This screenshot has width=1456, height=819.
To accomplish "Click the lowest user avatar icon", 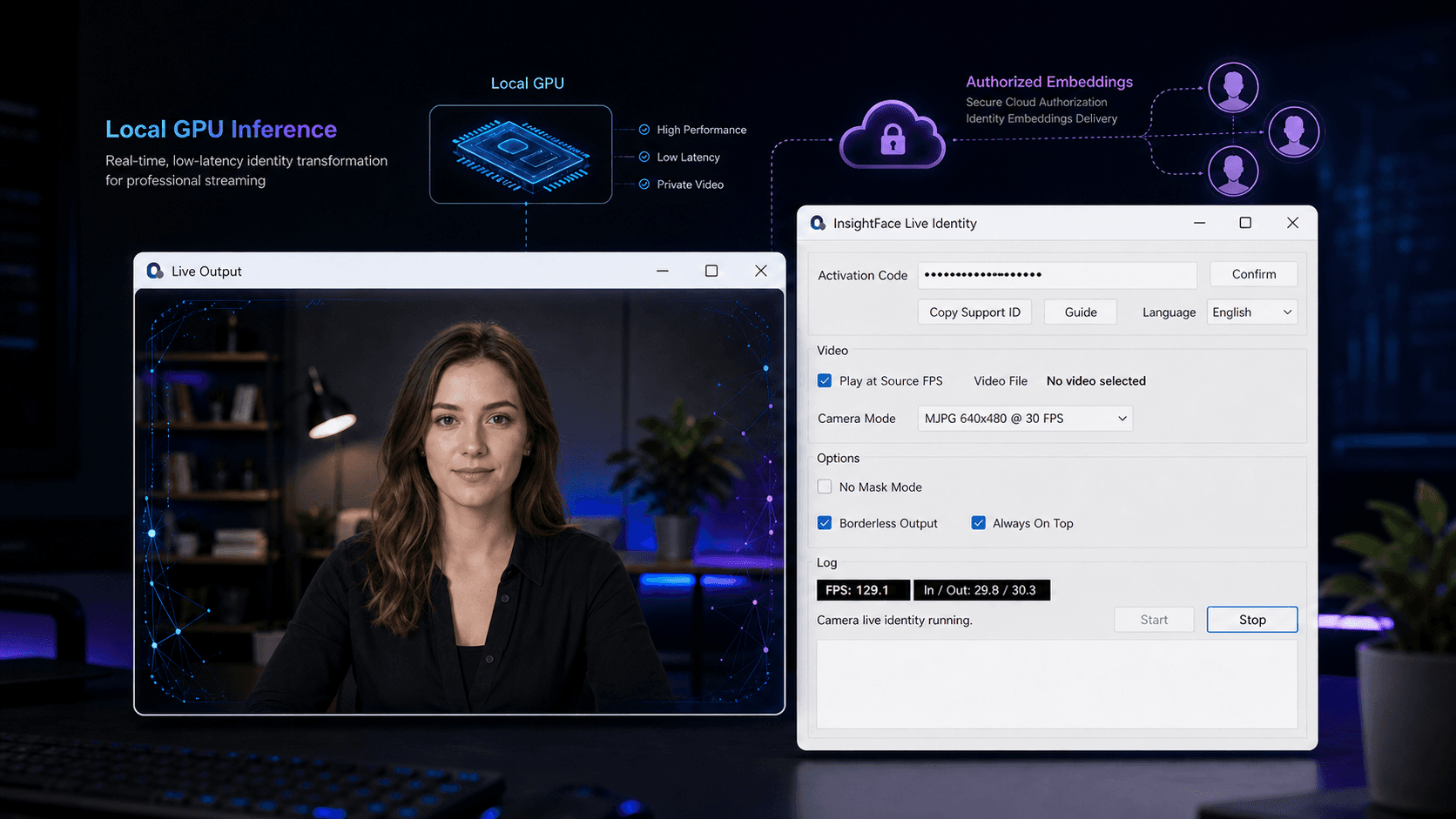I will pos(1233,171).
